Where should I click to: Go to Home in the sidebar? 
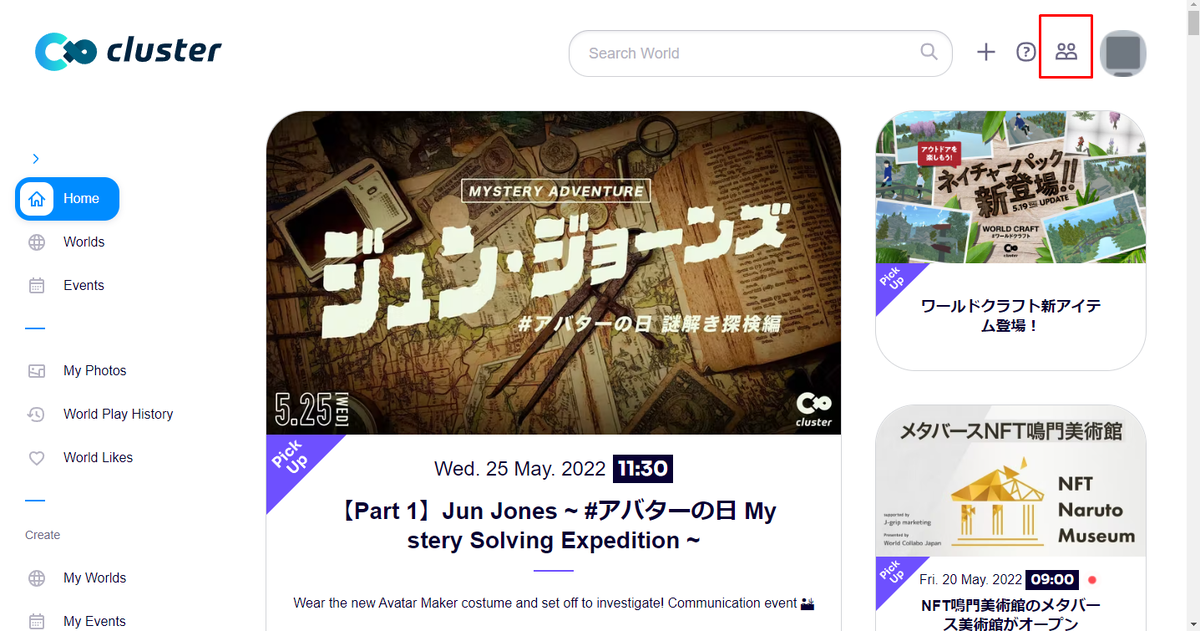click(67, 199)
